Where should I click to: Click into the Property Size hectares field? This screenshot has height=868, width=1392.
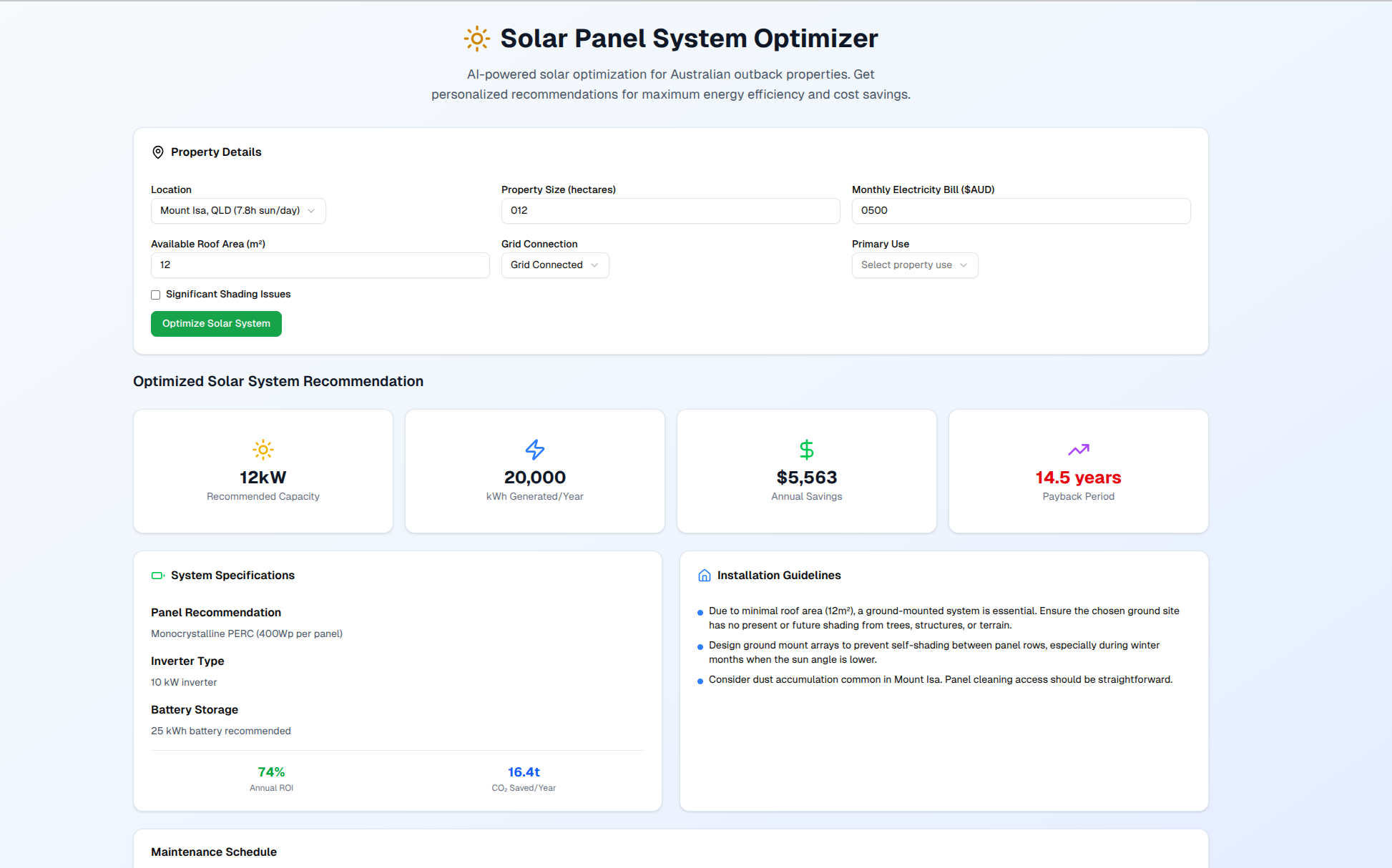point(670,211)
